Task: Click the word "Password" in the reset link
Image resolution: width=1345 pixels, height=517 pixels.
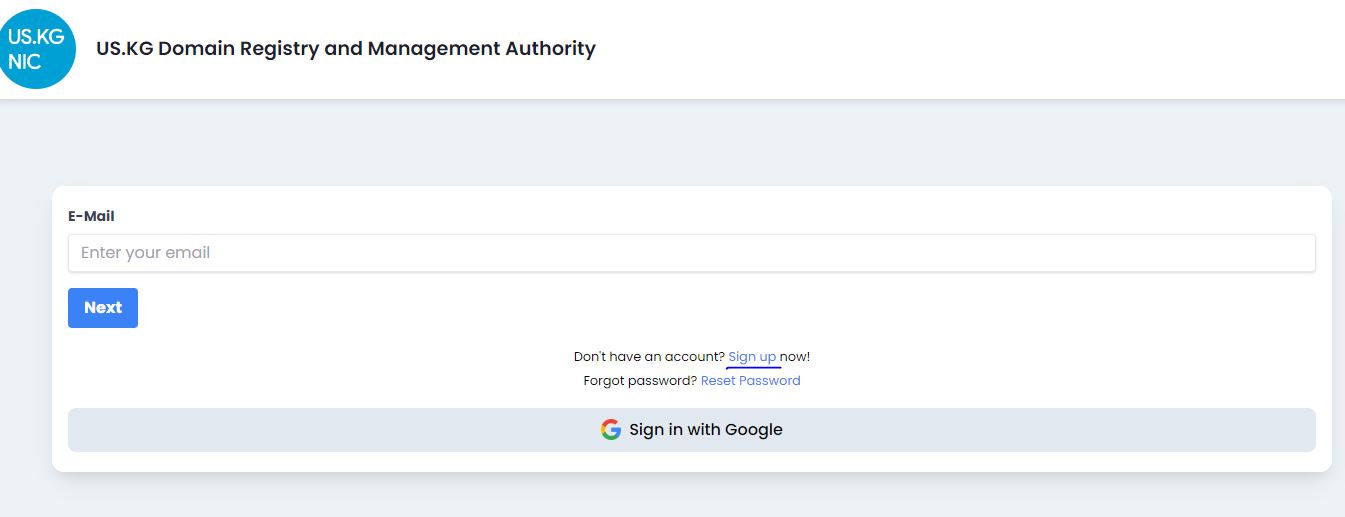Action: pyautogui.click(x=770, y=381)
